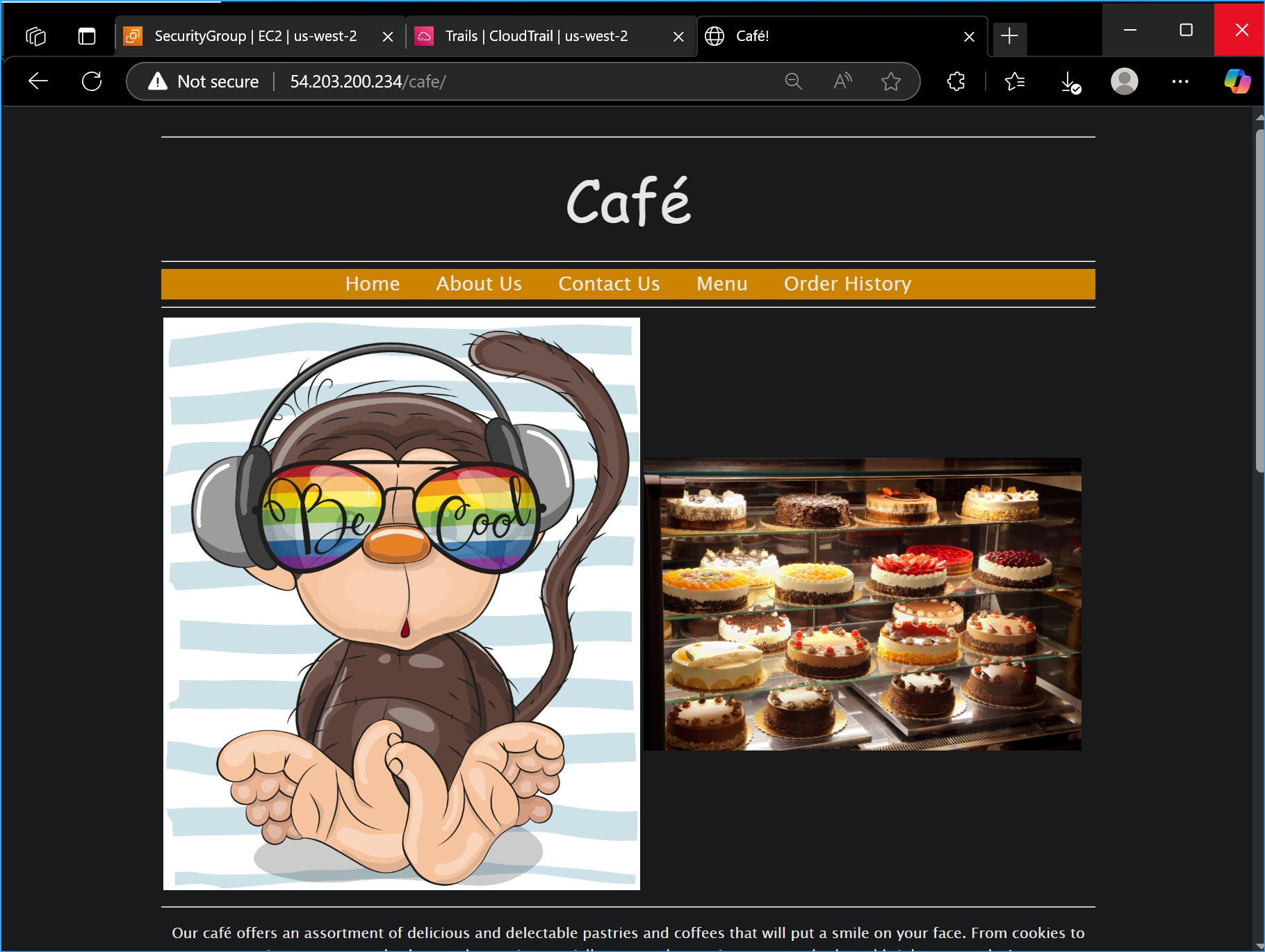
Task: Activate Read aloud for this page
Action: pos(842,81)
